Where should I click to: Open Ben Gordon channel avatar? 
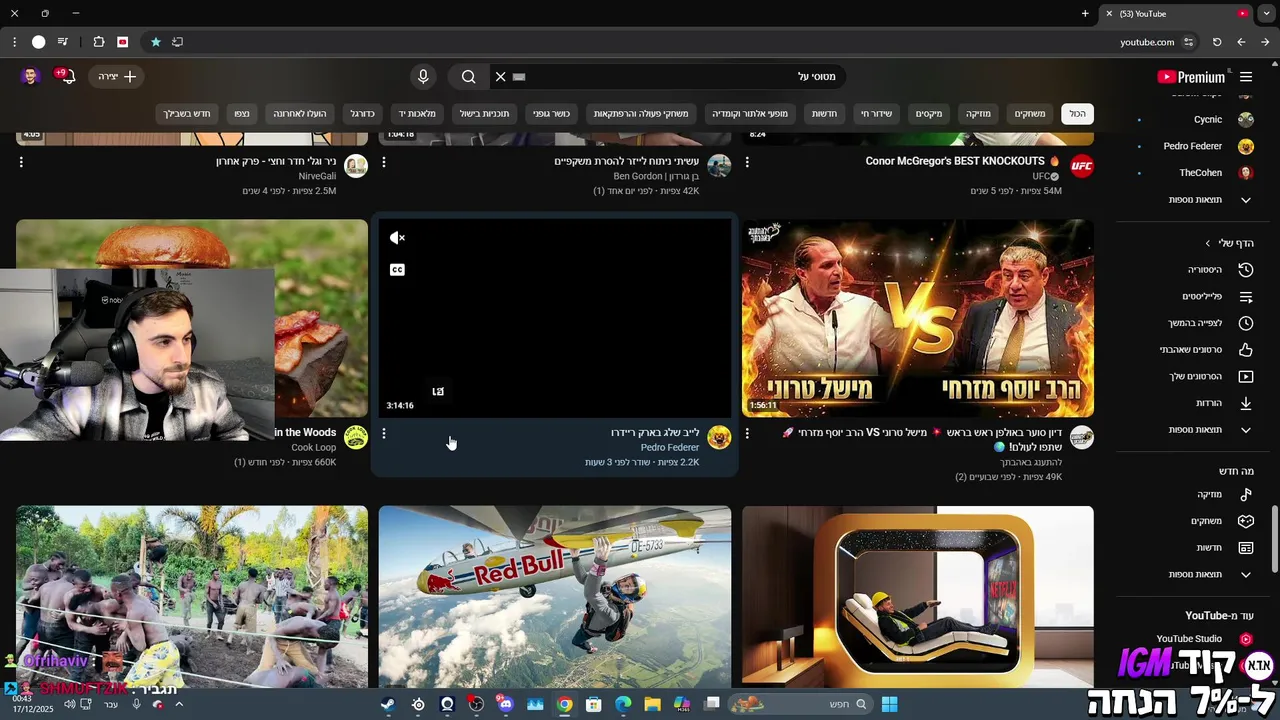[x=719, y=166]
